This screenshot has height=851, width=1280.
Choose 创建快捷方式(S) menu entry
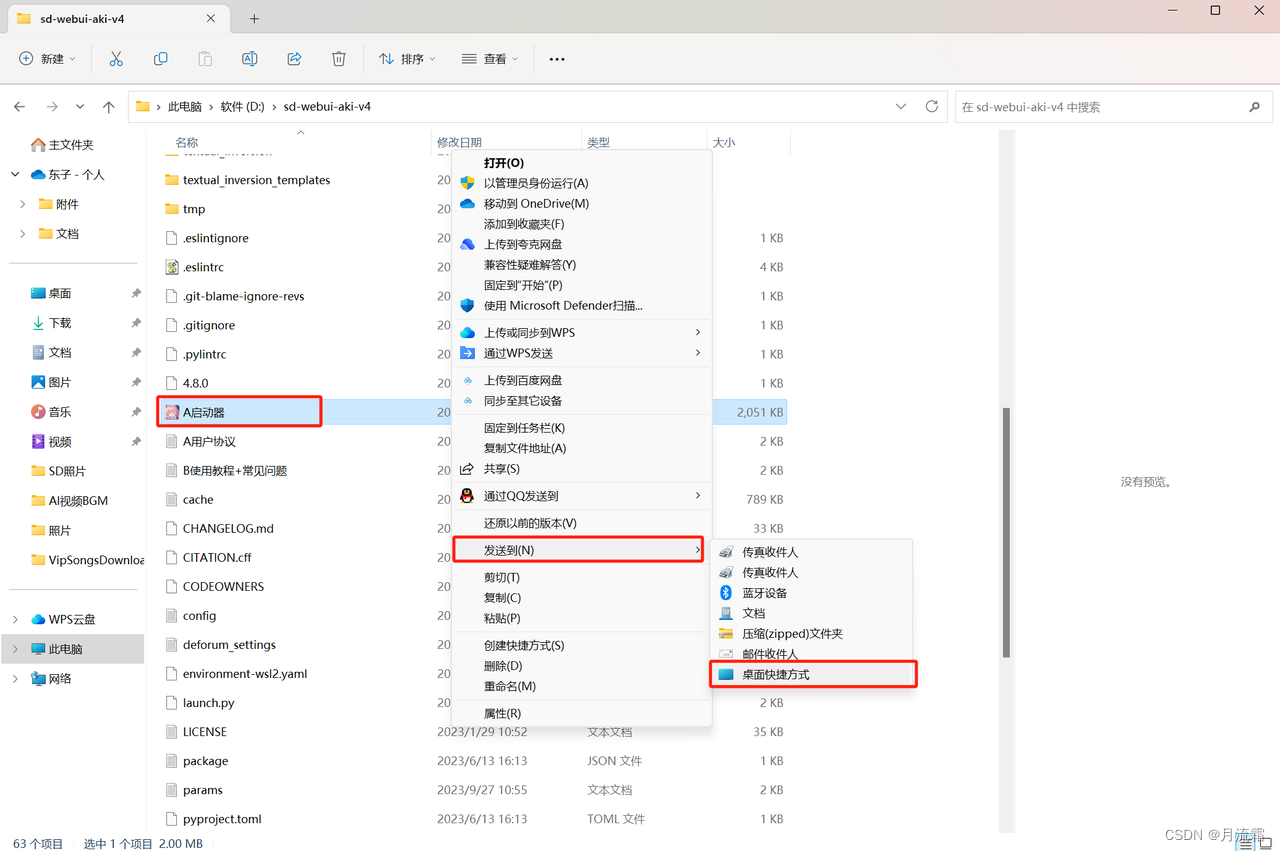click(581, 645)
